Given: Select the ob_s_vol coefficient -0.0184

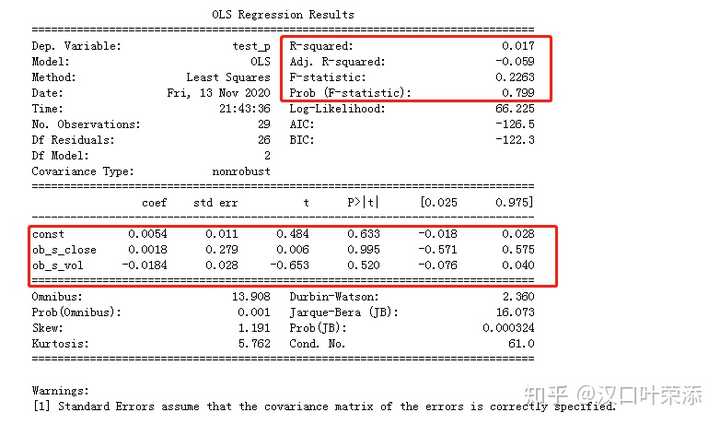Looking at the screenshot, I should pyautogui.click(x=144, y=265).
